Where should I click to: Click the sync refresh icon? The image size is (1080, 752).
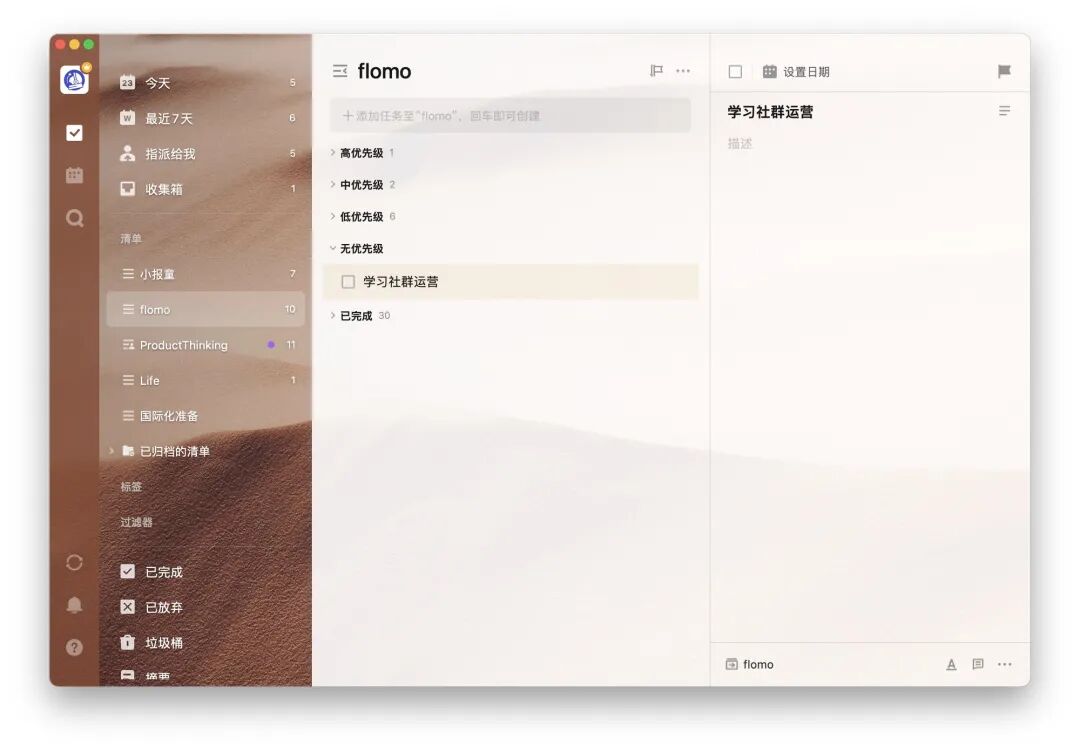tap(74, 563)
